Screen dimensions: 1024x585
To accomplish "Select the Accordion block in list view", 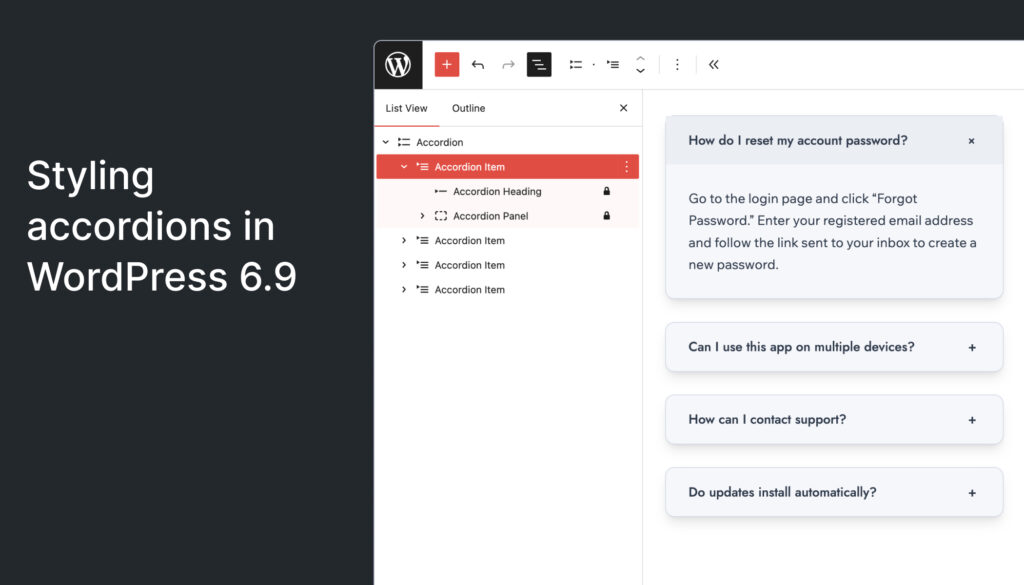I will point(440,142).
